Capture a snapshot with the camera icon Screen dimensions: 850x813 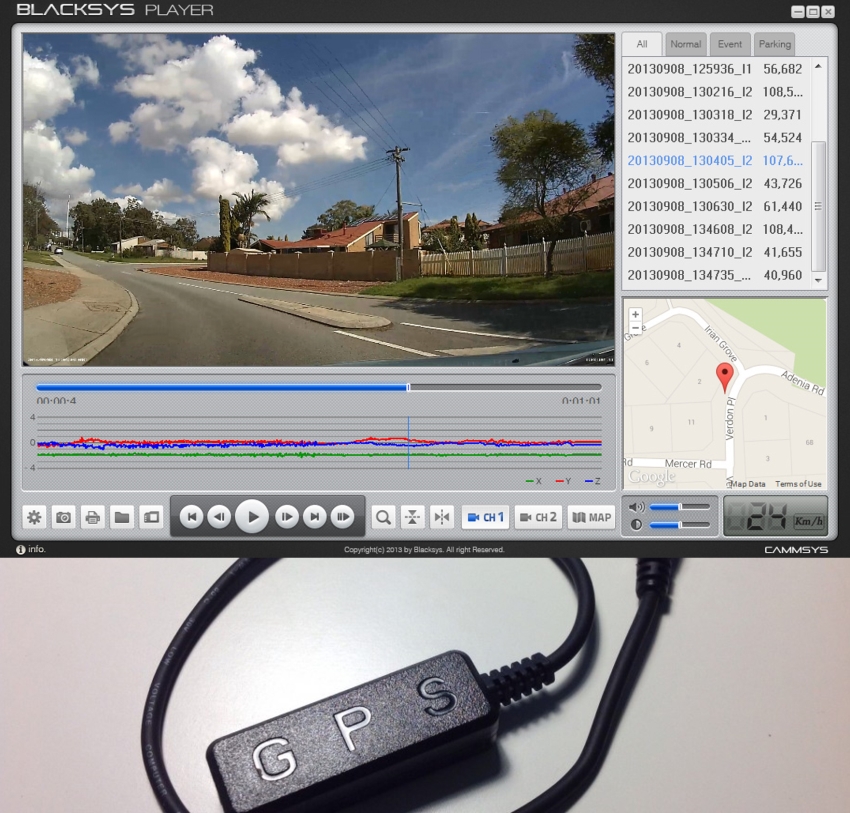(63, 517)
